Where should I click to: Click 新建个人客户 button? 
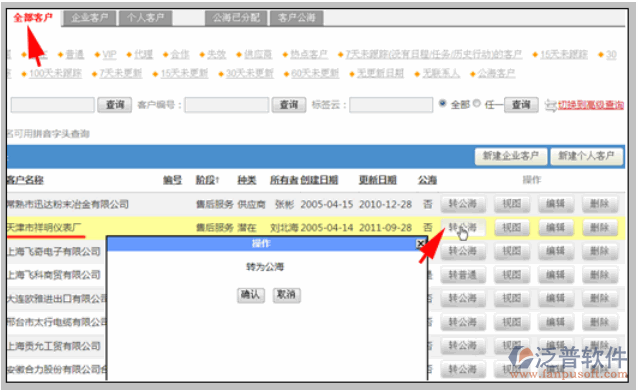tap(586, 156)
